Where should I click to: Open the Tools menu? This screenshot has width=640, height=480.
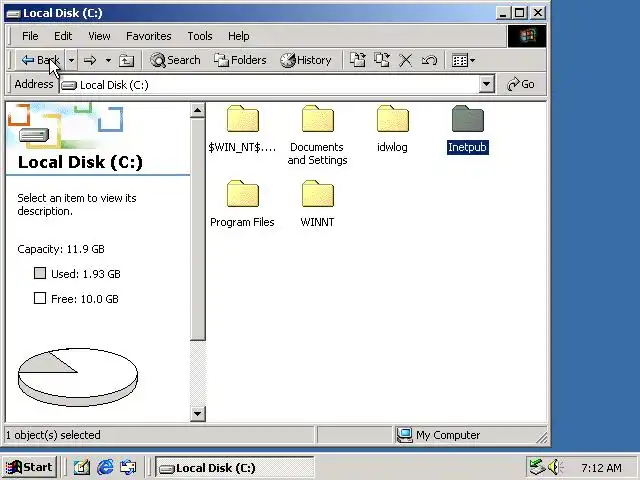coord(200,36)
